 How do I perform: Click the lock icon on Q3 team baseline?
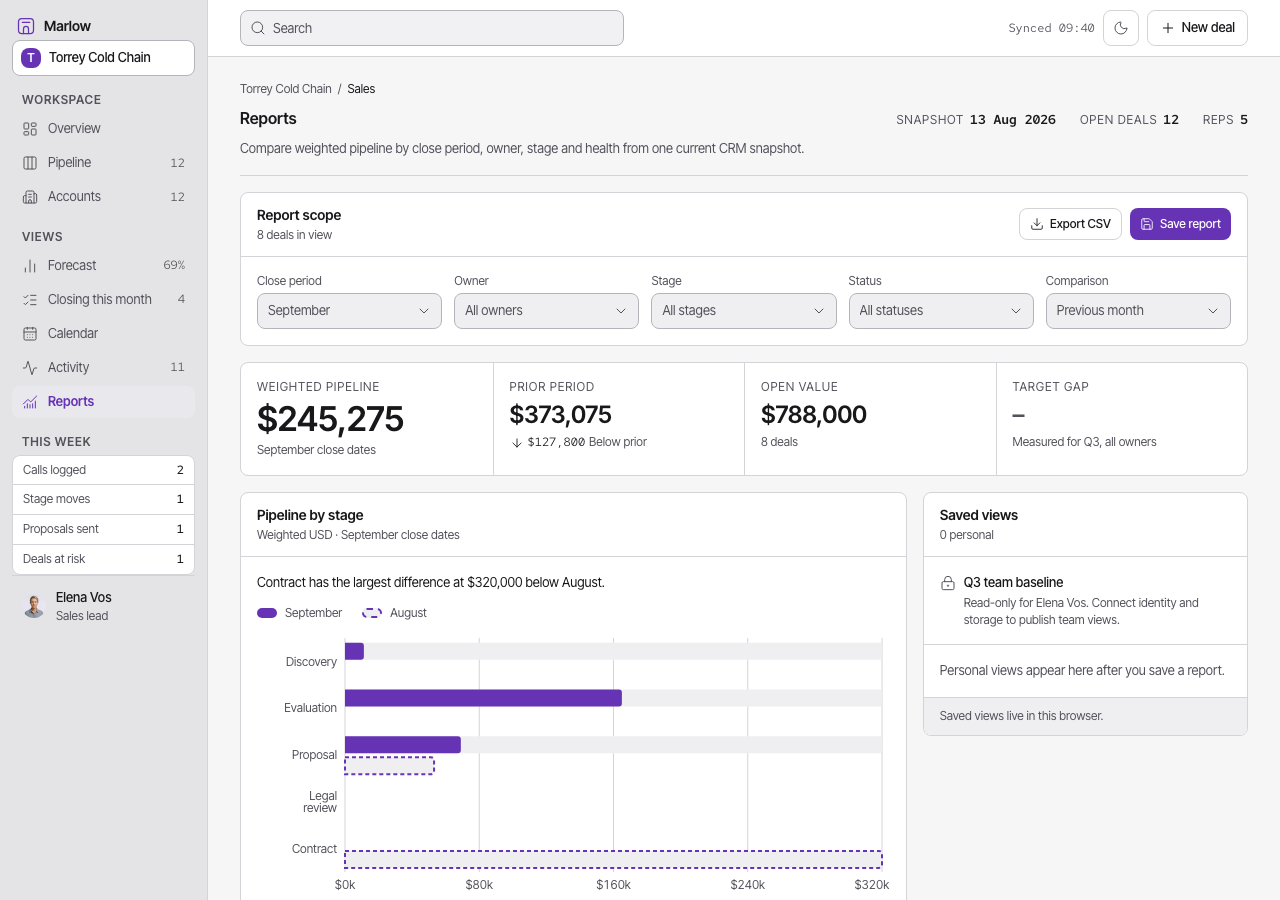tap(948, 583)
